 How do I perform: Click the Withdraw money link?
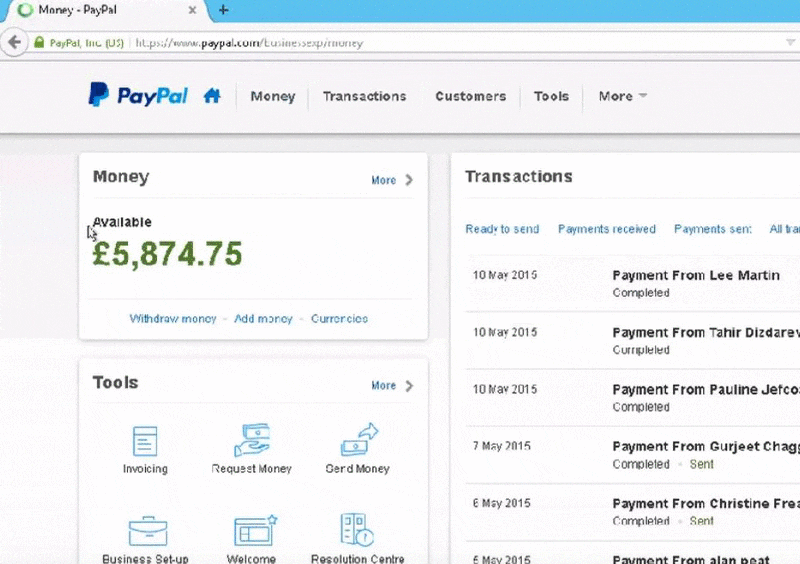click(x=173, y=318)
